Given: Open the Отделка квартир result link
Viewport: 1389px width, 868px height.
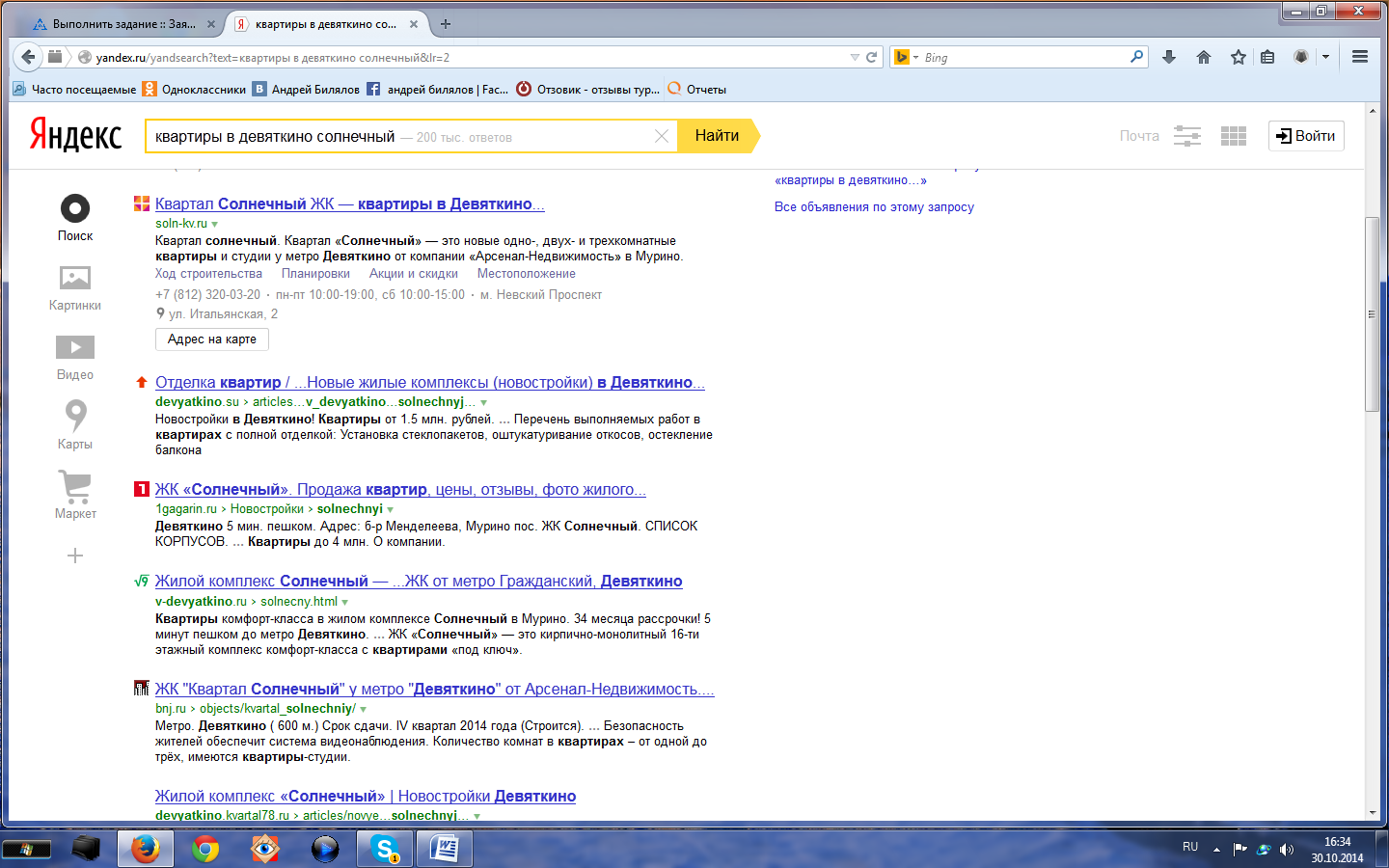Looking at the screenshot, I should (430, 383).
